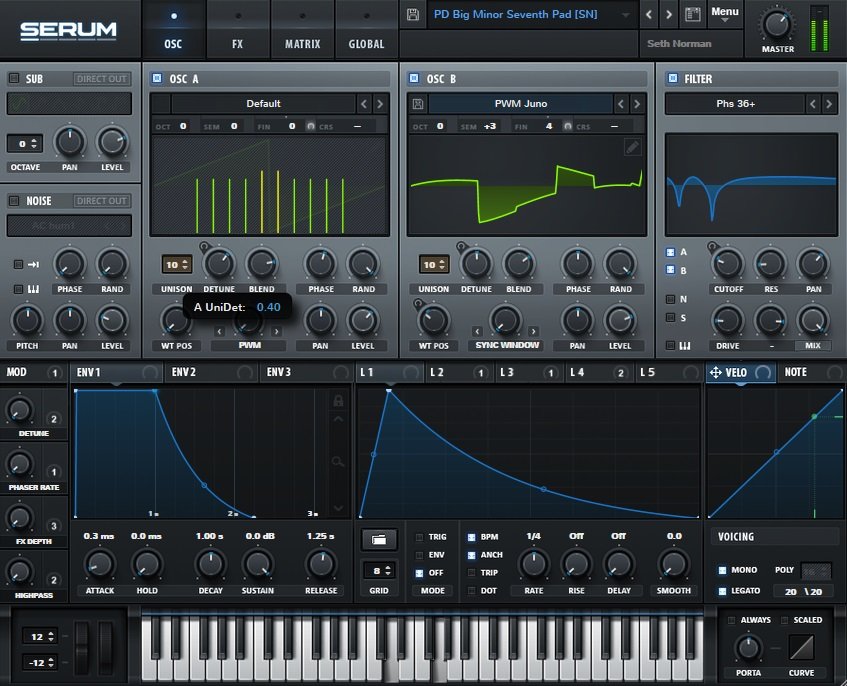Go to the previous preset arrow
Image resolution: width=847 pixels, height=686 pixels.
[x=649, y=15]
